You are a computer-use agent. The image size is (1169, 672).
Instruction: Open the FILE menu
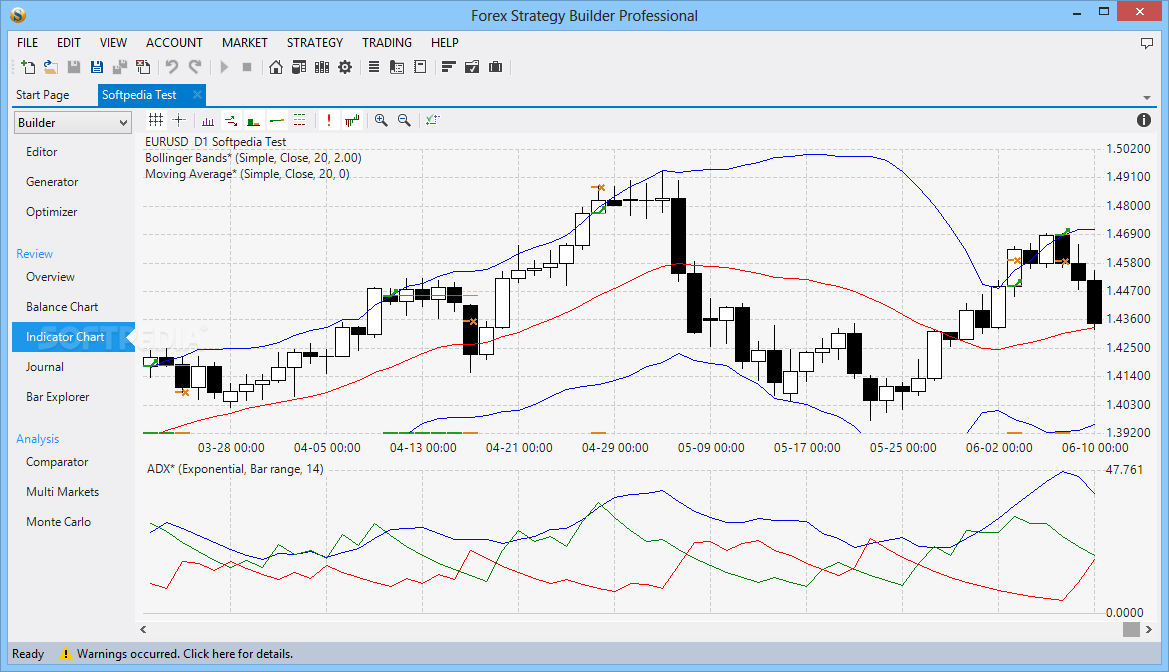pos(28,43)
